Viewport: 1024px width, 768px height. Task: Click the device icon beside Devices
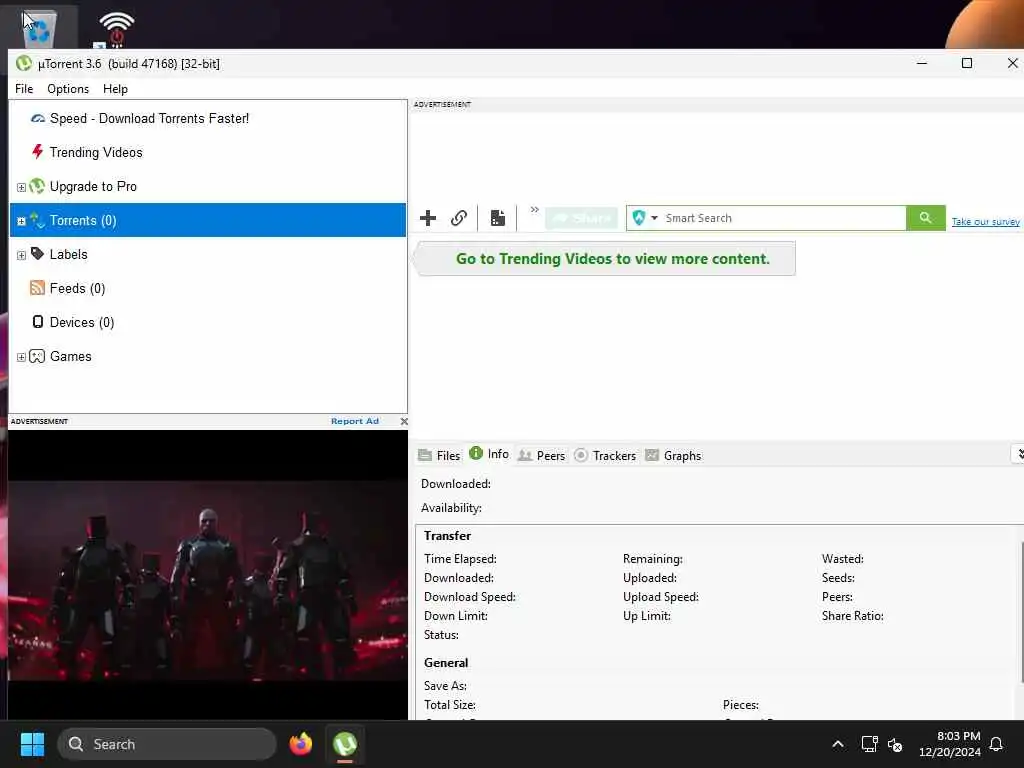[x=37, y=321]
